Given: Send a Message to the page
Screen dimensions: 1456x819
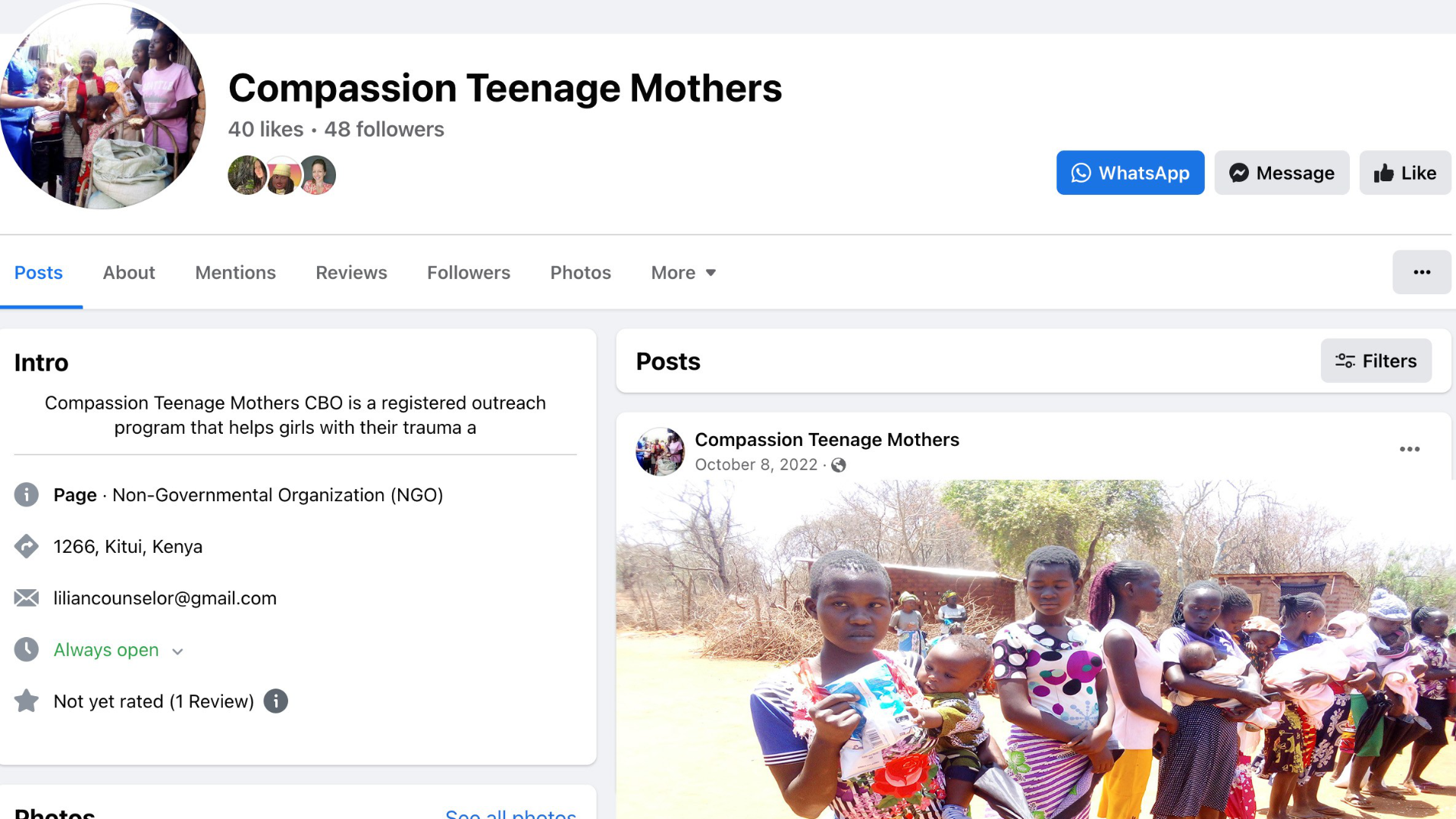Looking at the screenshot, I should click(1282, 173).
